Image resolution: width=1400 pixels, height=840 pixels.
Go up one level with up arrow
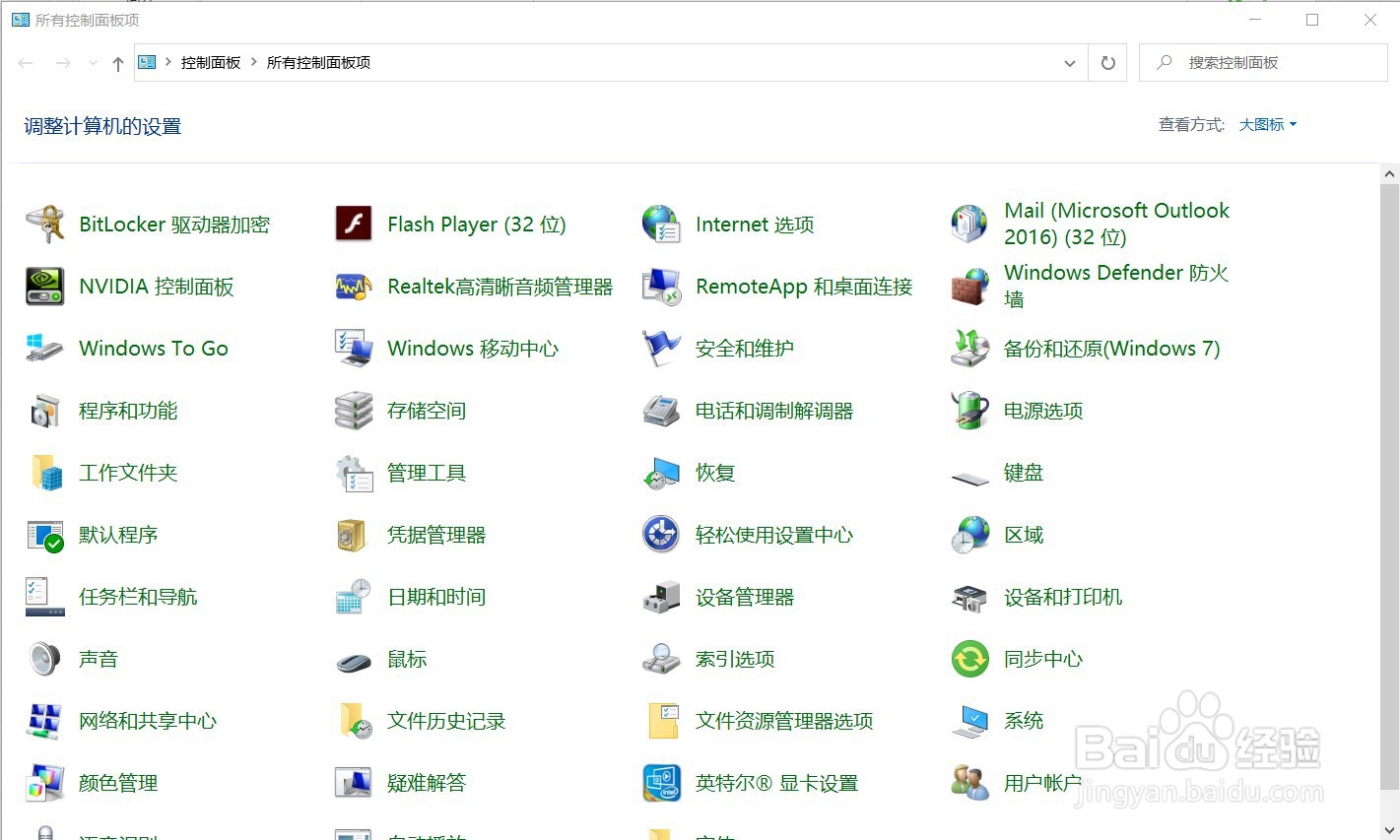tap(118, 63)
